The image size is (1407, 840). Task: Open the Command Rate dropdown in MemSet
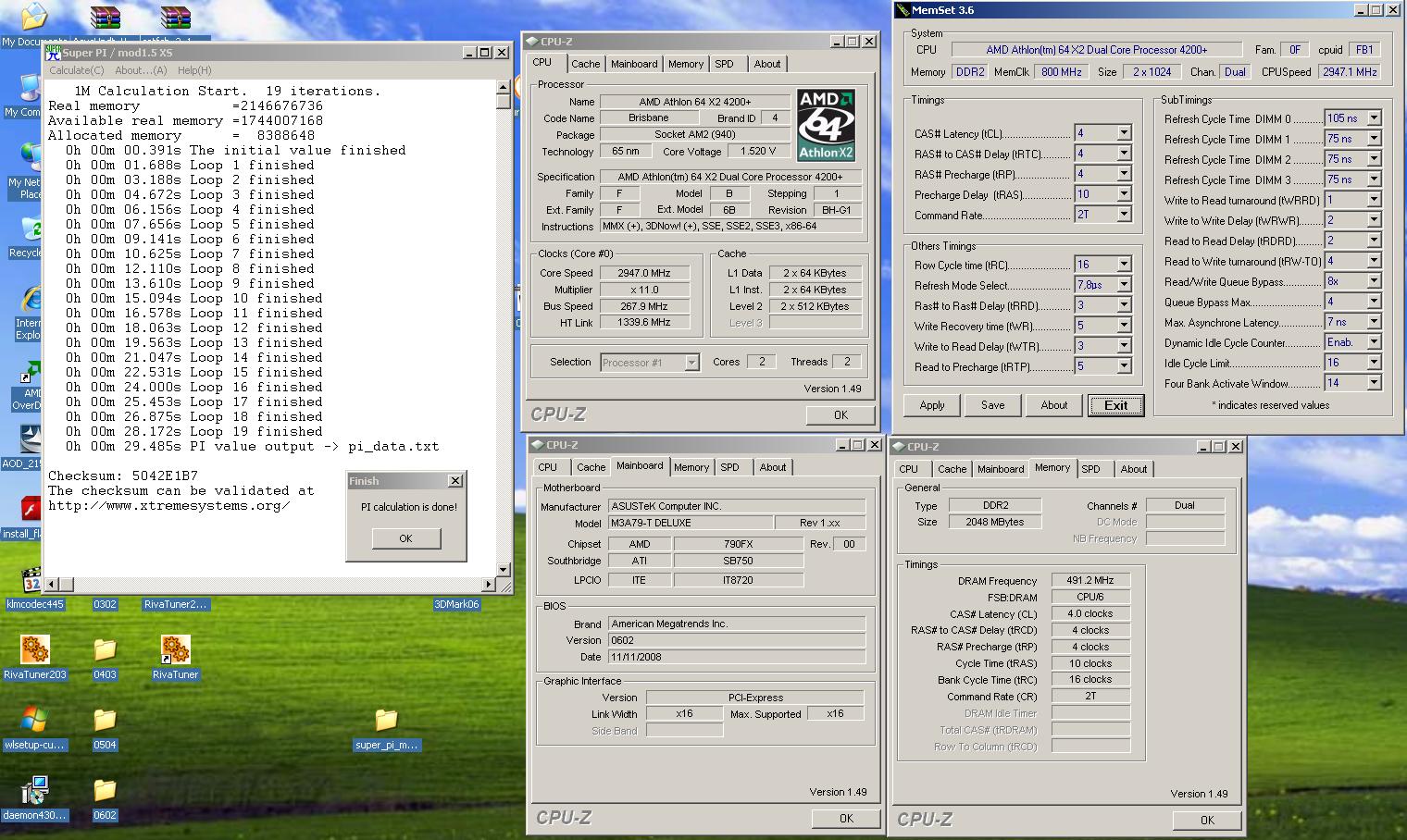point(1124,215)
